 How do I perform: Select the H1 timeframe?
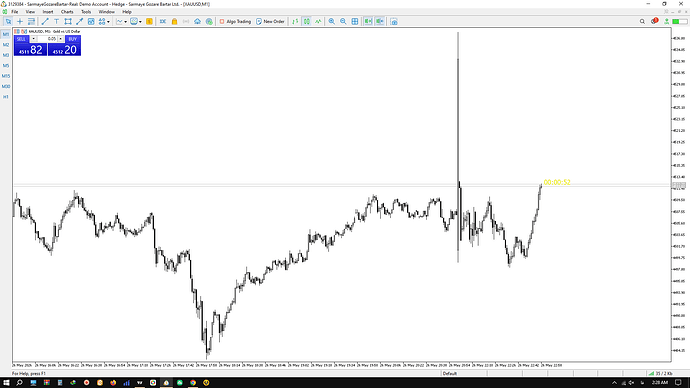pos(6,97)
